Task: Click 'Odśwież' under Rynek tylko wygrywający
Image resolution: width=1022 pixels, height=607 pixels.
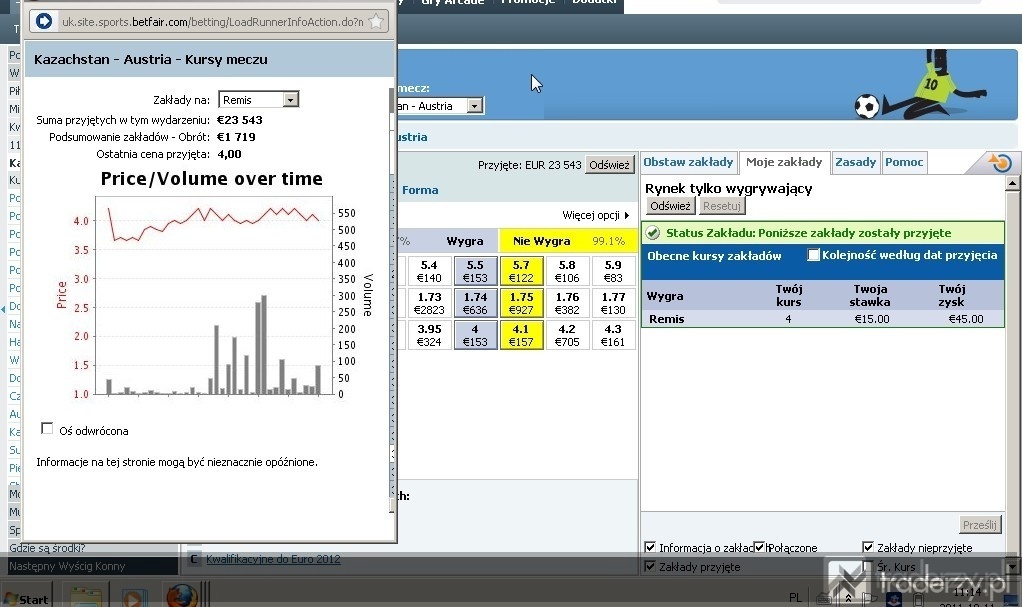Action: (x=670, y=206)
